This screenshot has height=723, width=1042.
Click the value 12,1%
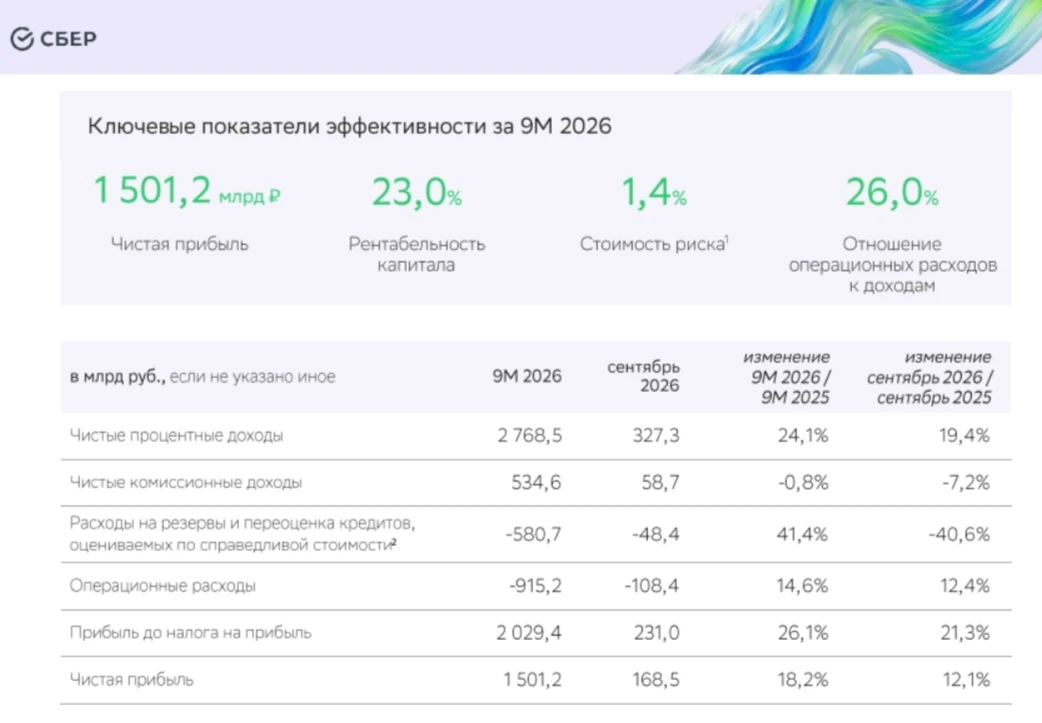966,680
